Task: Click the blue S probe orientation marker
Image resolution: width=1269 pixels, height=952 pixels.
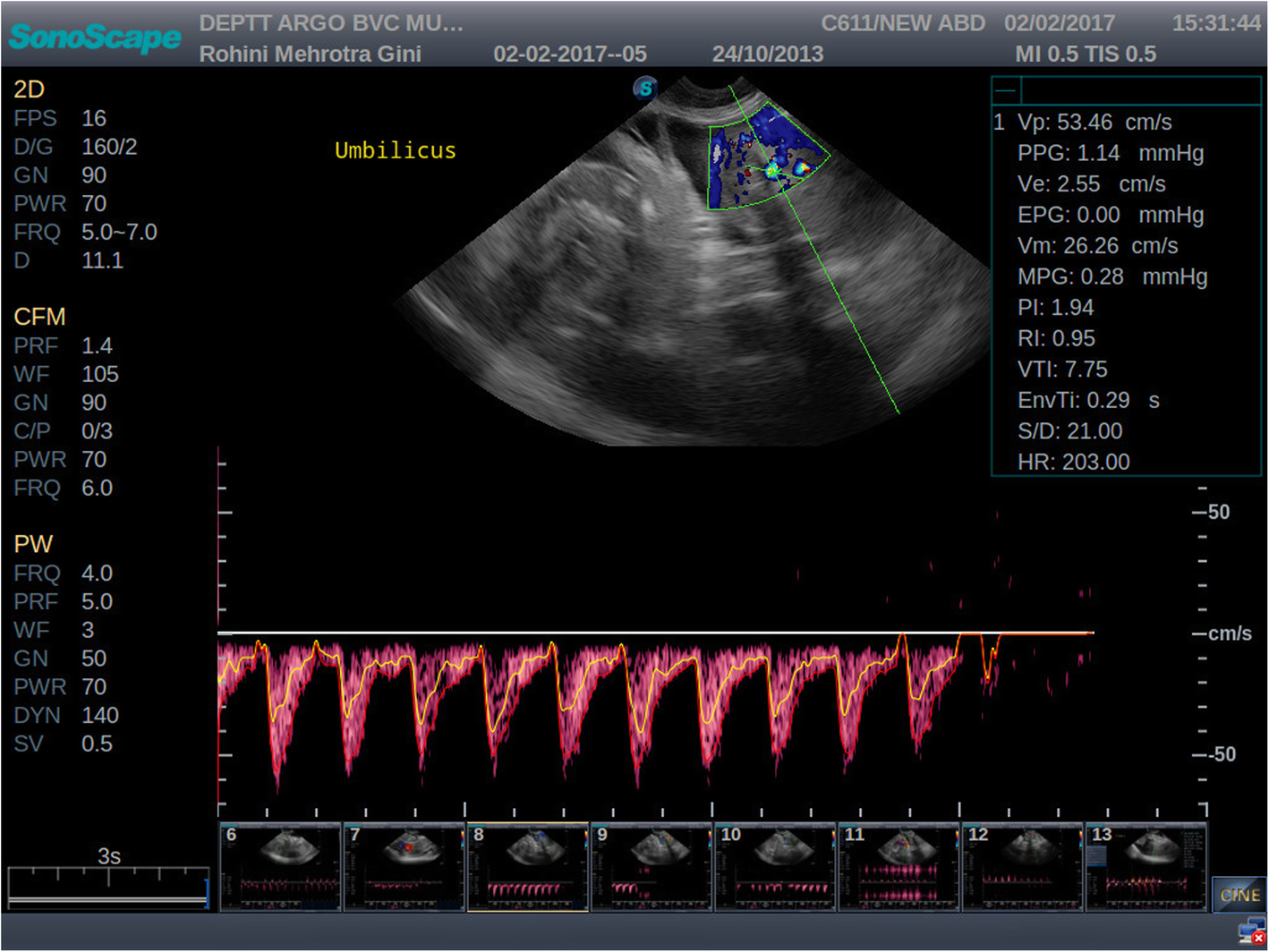Action: point(645,88)
